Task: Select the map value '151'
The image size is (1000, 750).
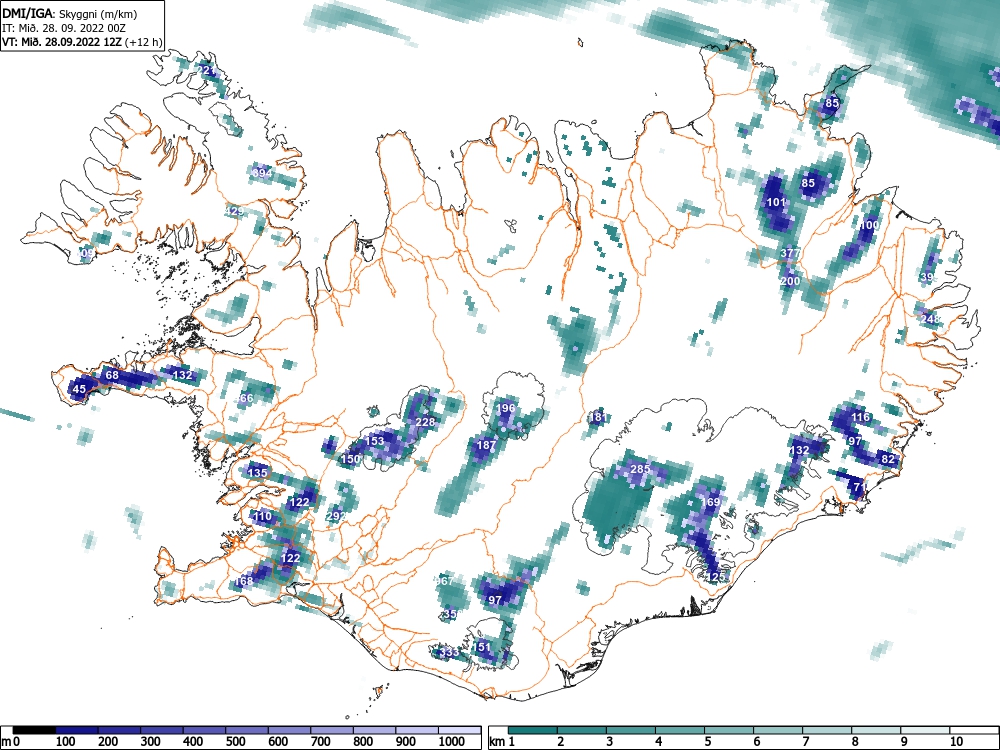Action: 482,647
